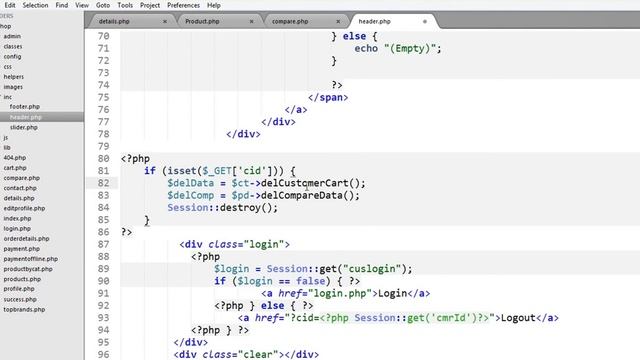
Task: Expand the classes folder
Action: pos(13,47)
